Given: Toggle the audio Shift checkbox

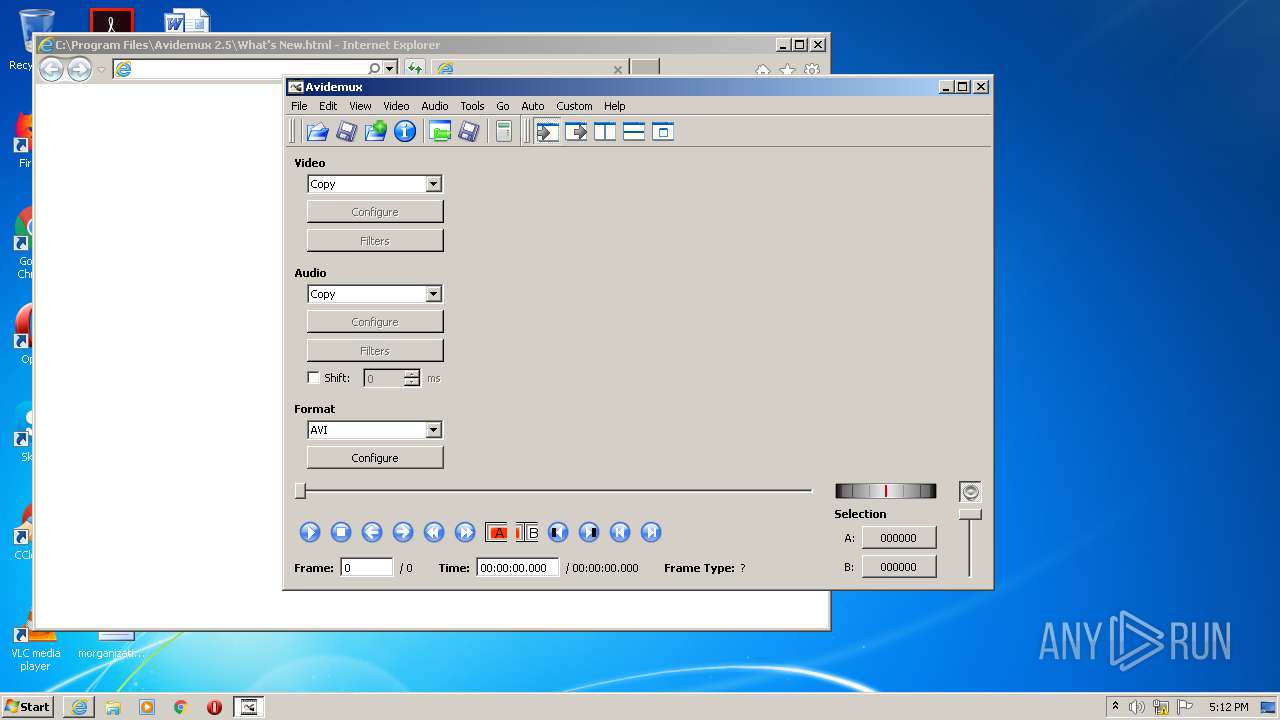Looking at the screenshot, I should pos(314,378).
